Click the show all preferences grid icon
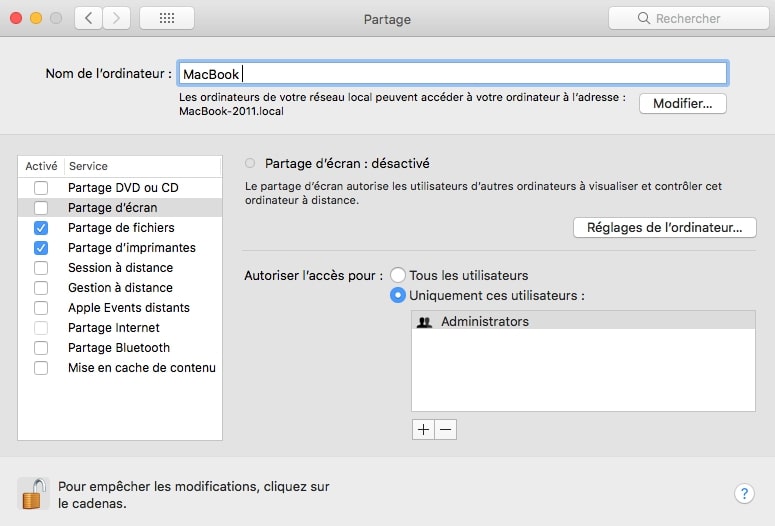The image size is (775, 526). coord(167,18)
